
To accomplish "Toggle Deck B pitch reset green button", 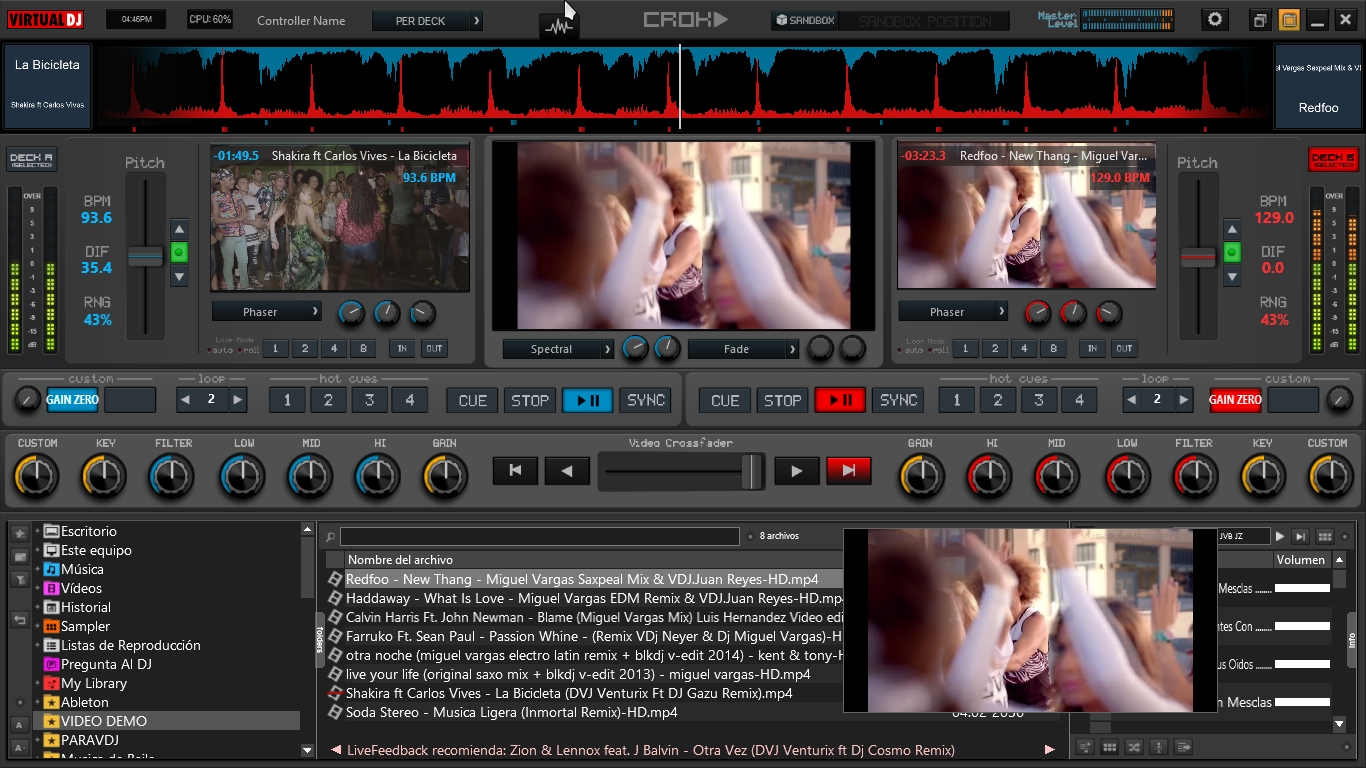I will [1232, 253].
